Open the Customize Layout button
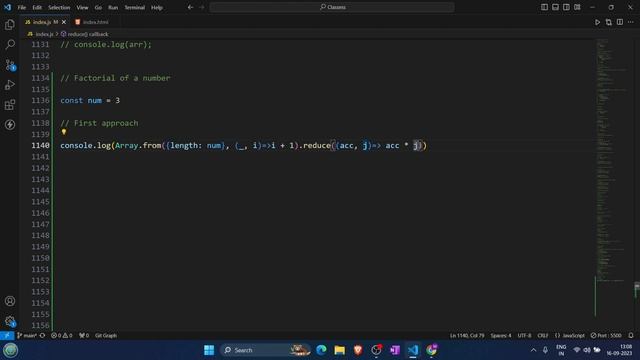Viewport: 640px width, 360px height. click(x=577, y=7)
